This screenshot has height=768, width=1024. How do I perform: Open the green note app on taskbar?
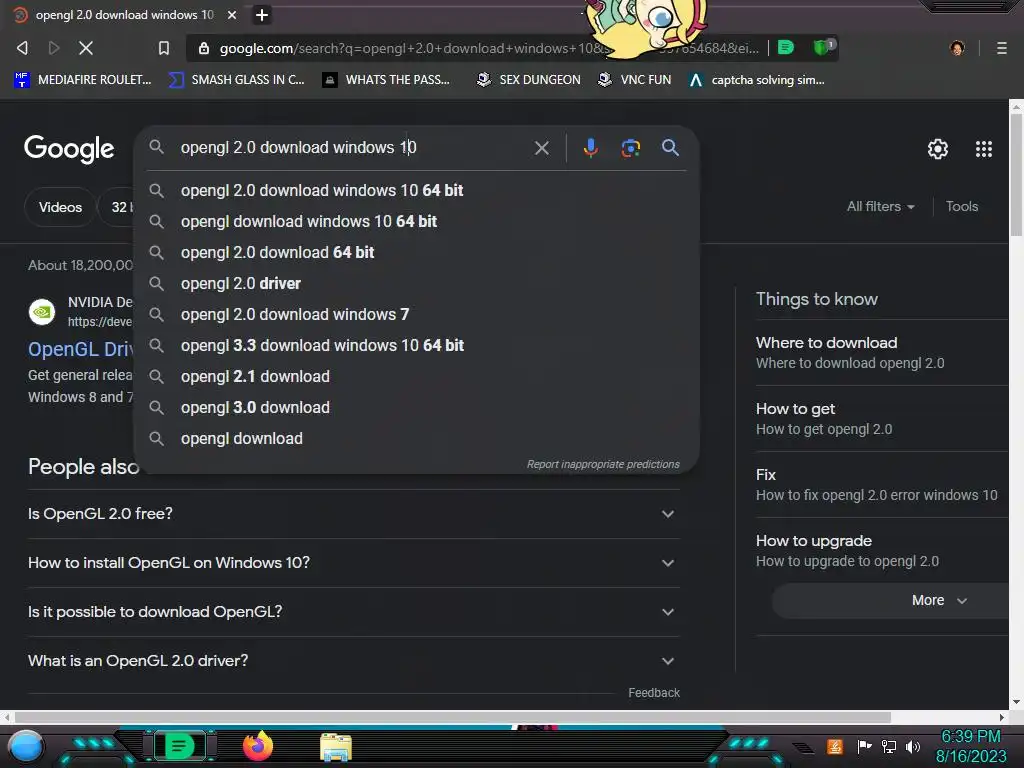click(x=179, y=746)
